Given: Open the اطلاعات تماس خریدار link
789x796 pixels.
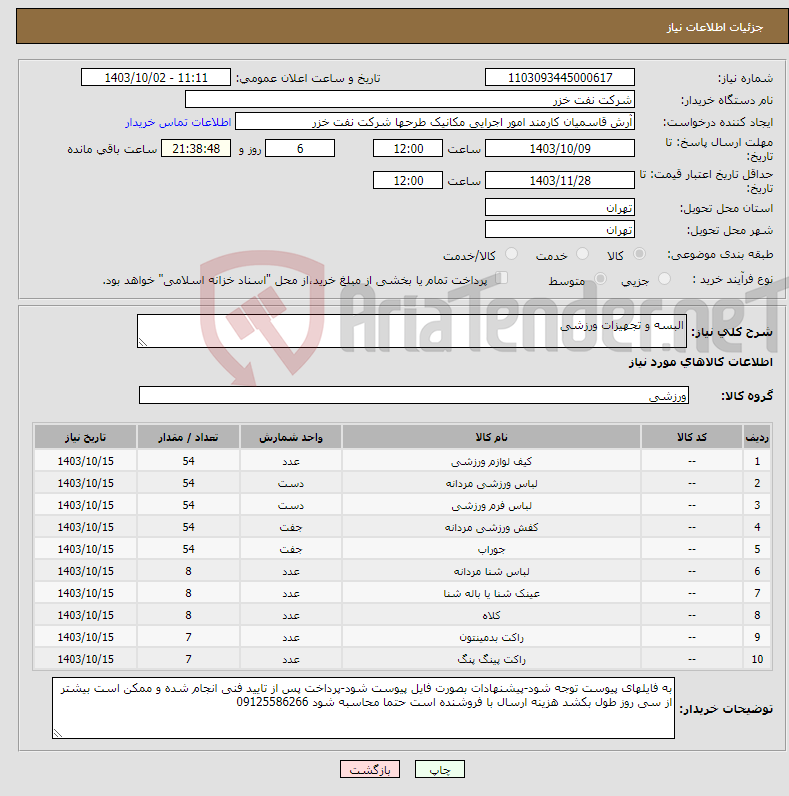Looking at the screenshot, I should 178,122.
